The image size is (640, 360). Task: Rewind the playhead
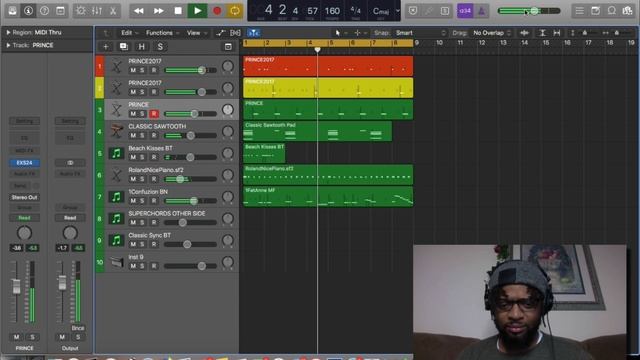tap(139, 11)
